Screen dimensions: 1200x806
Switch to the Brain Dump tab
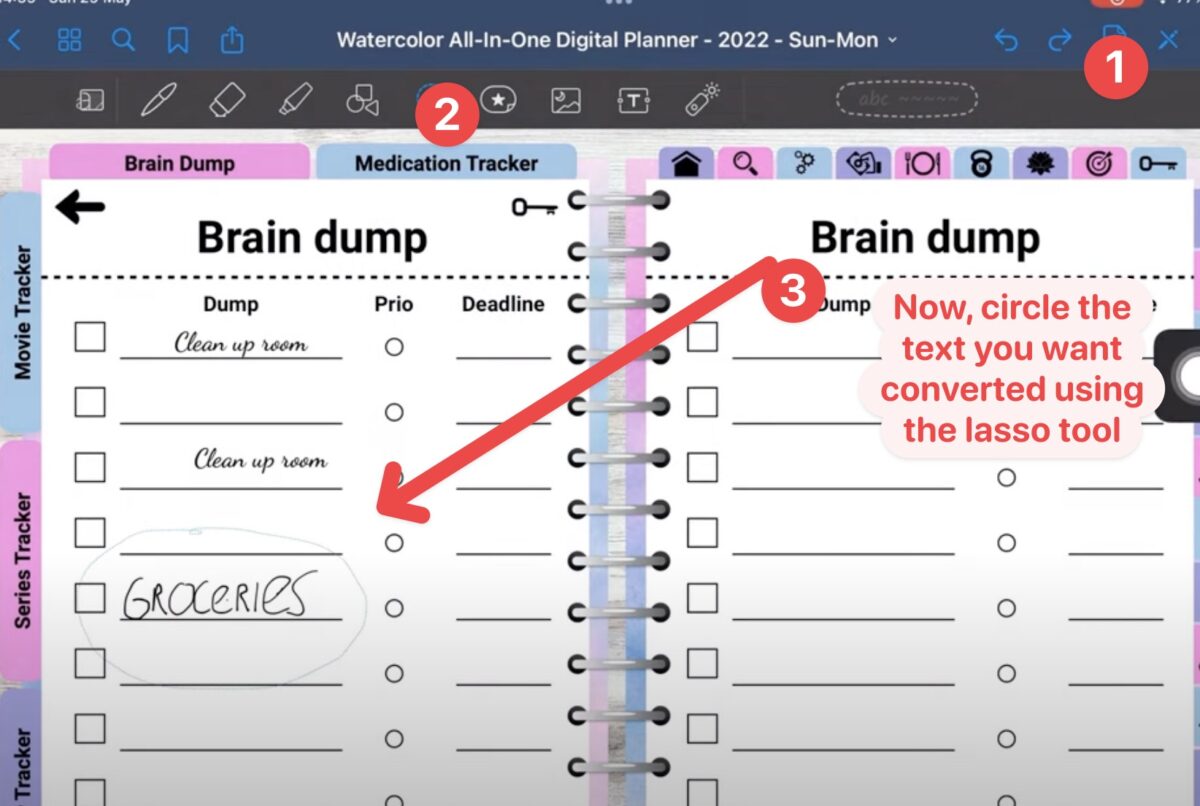pyautogui.click(x=179, y=163)
